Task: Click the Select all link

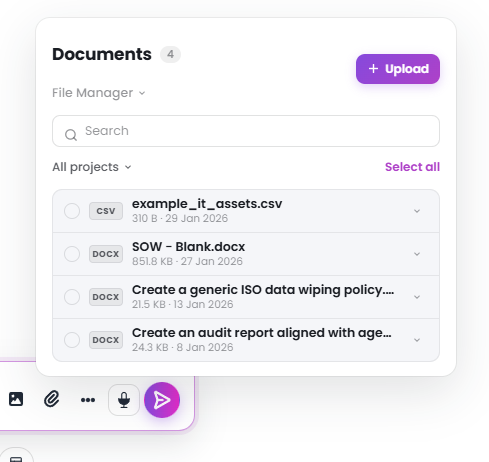Action: tap(412, 167)
